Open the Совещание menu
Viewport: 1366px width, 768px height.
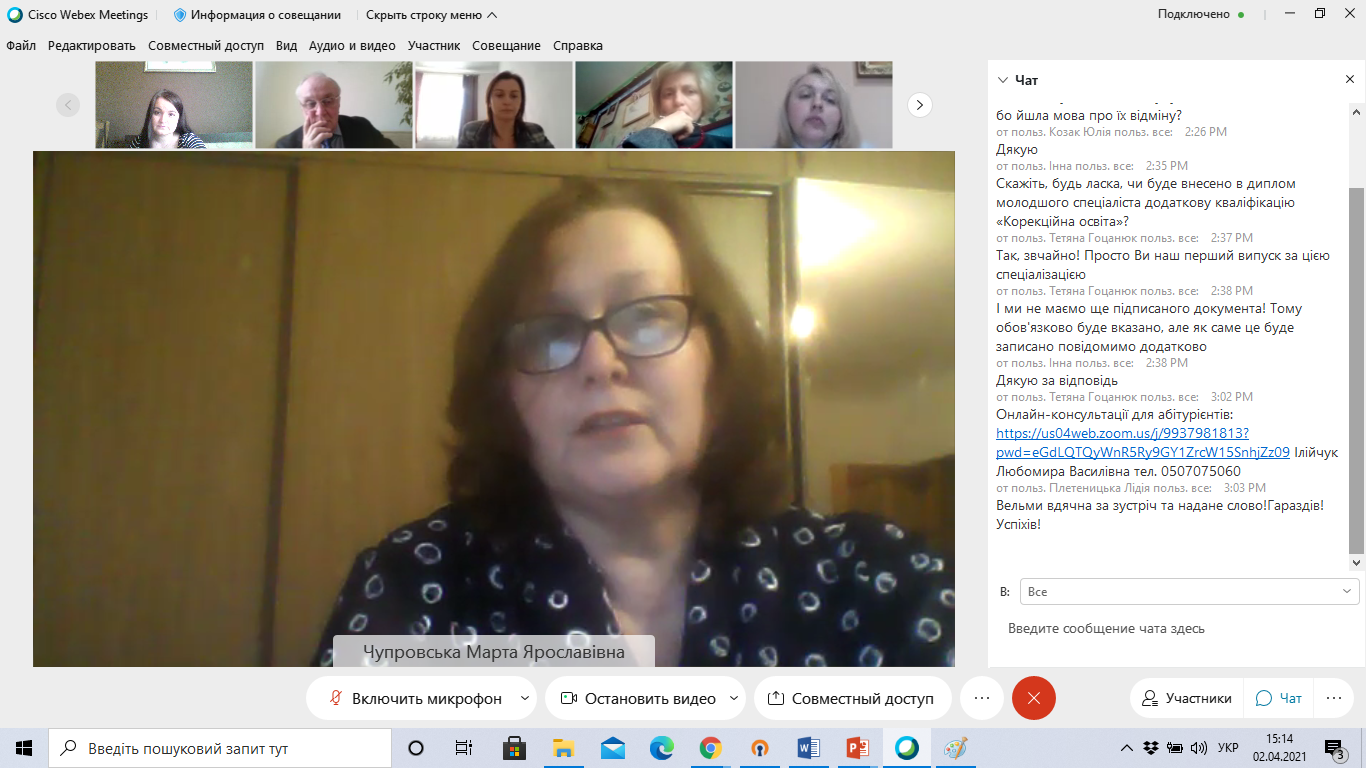(x=506, y=45)
